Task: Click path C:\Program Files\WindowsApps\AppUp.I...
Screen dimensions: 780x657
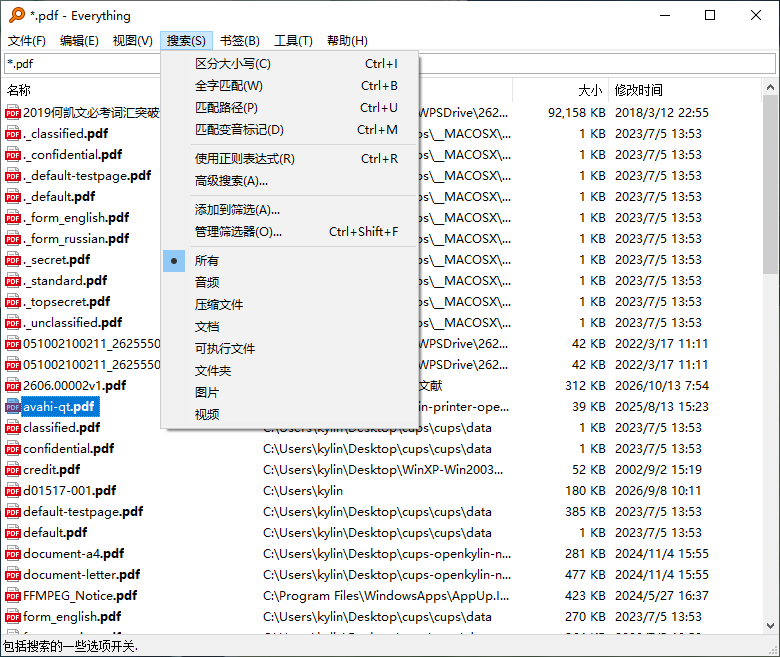Action: pos(386,596)
